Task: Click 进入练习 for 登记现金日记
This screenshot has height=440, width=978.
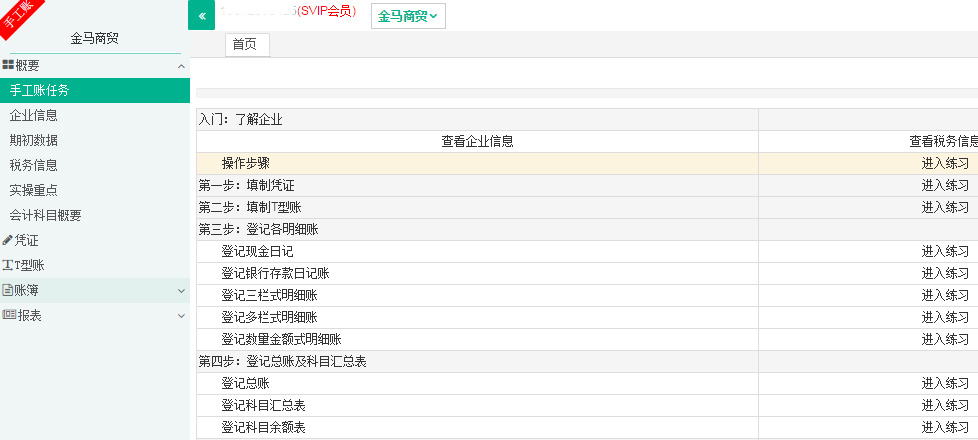Action: pos(945,251)
